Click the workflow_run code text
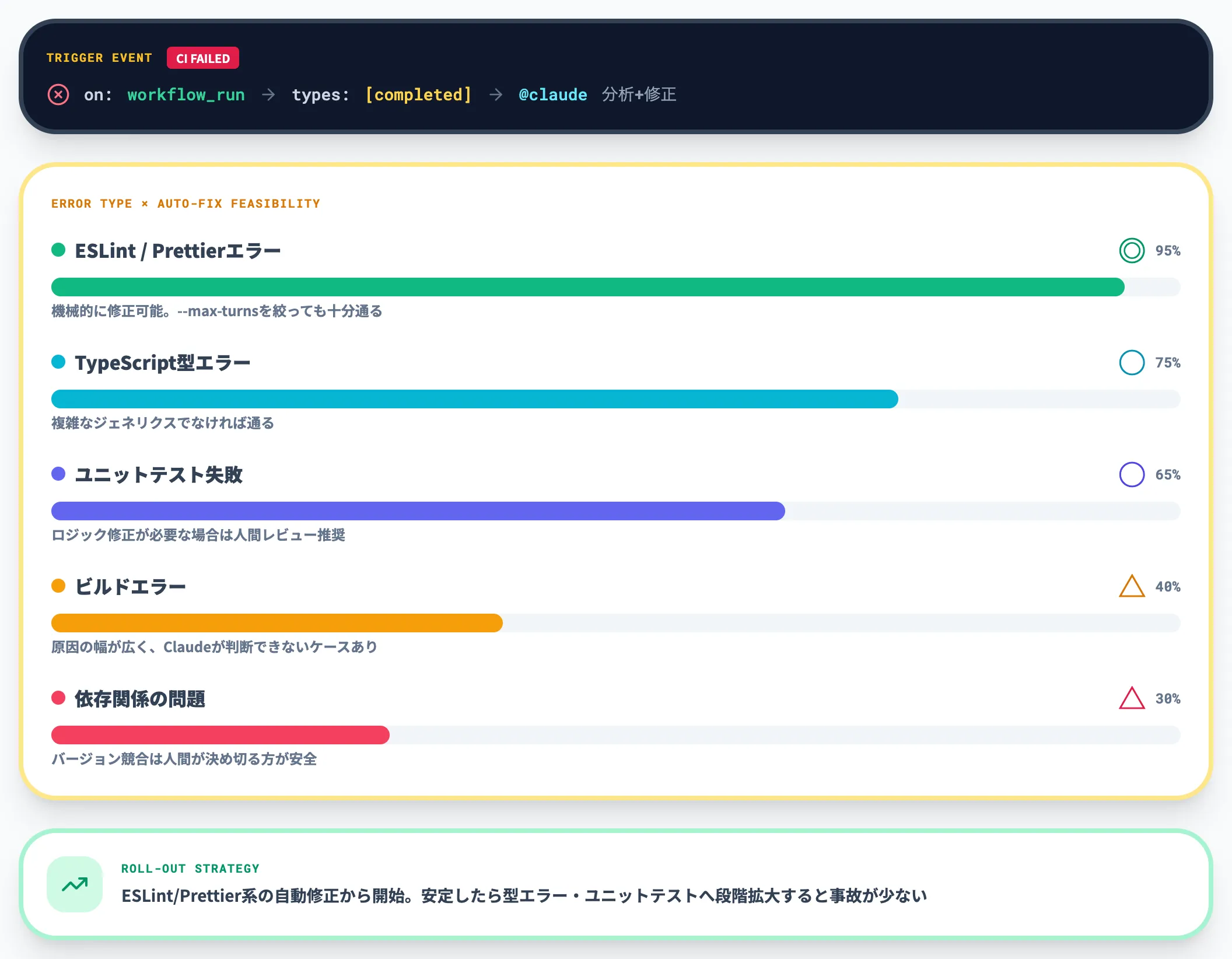1232x959 pixels. [x=186, y=94]
